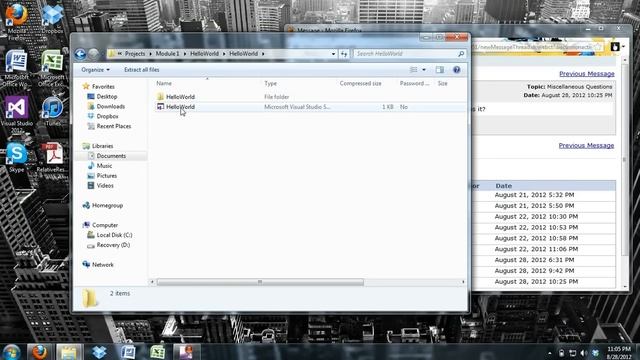Open volume control in system tray

click(584, 353)
